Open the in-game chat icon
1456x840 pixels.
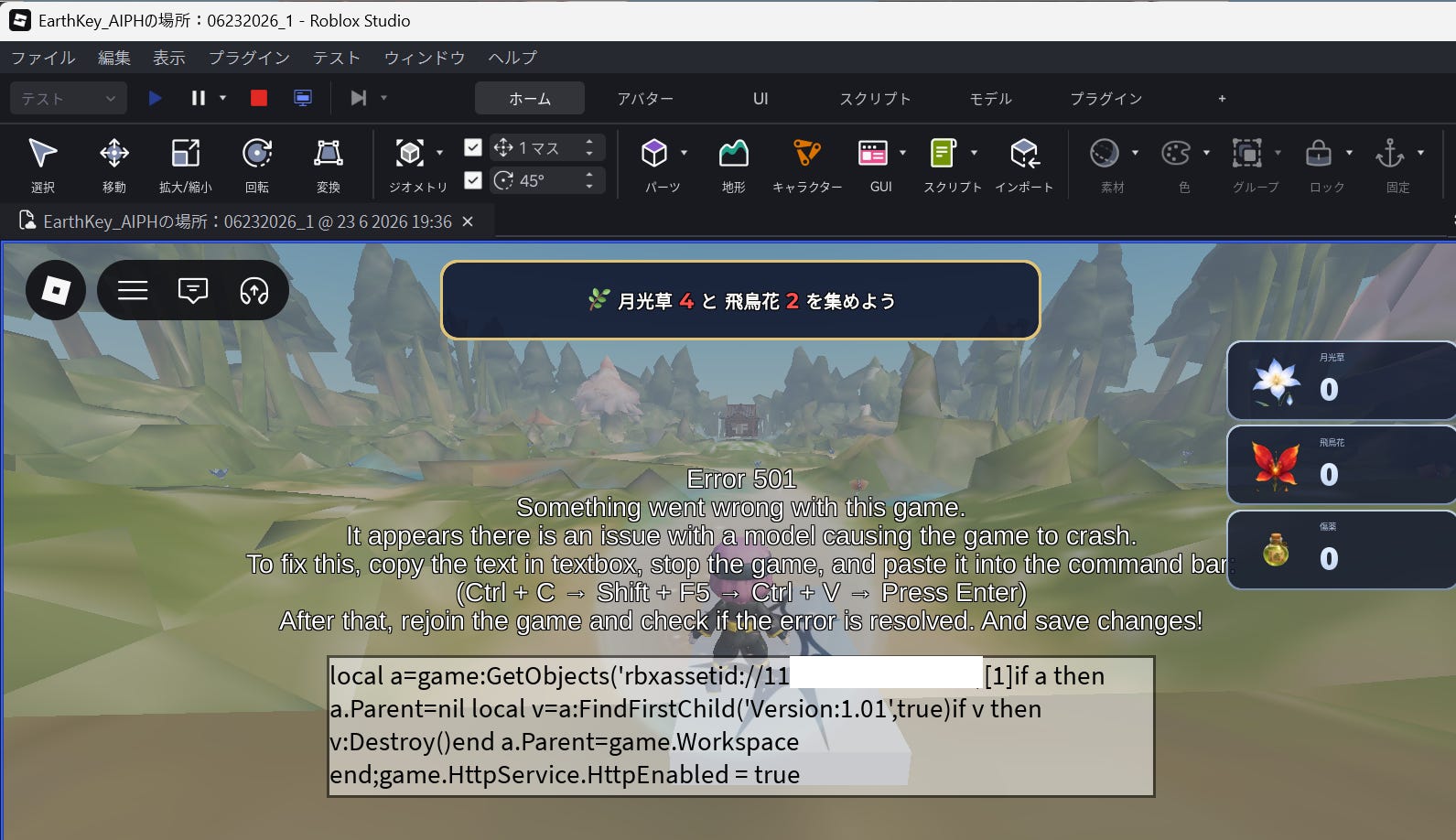tap(193, 291)
